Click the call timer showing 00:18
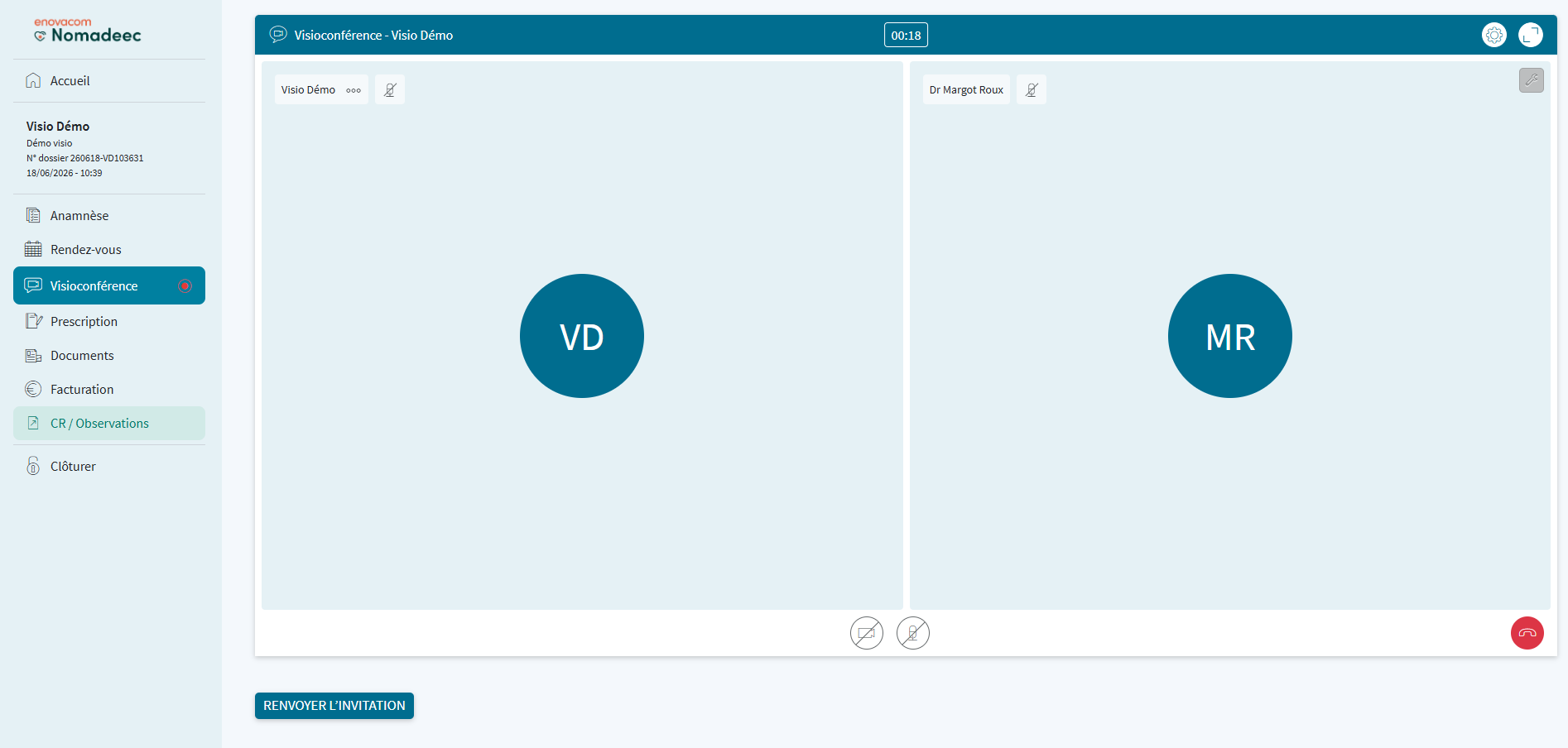The image size is (1568, 748). point(906,35)
